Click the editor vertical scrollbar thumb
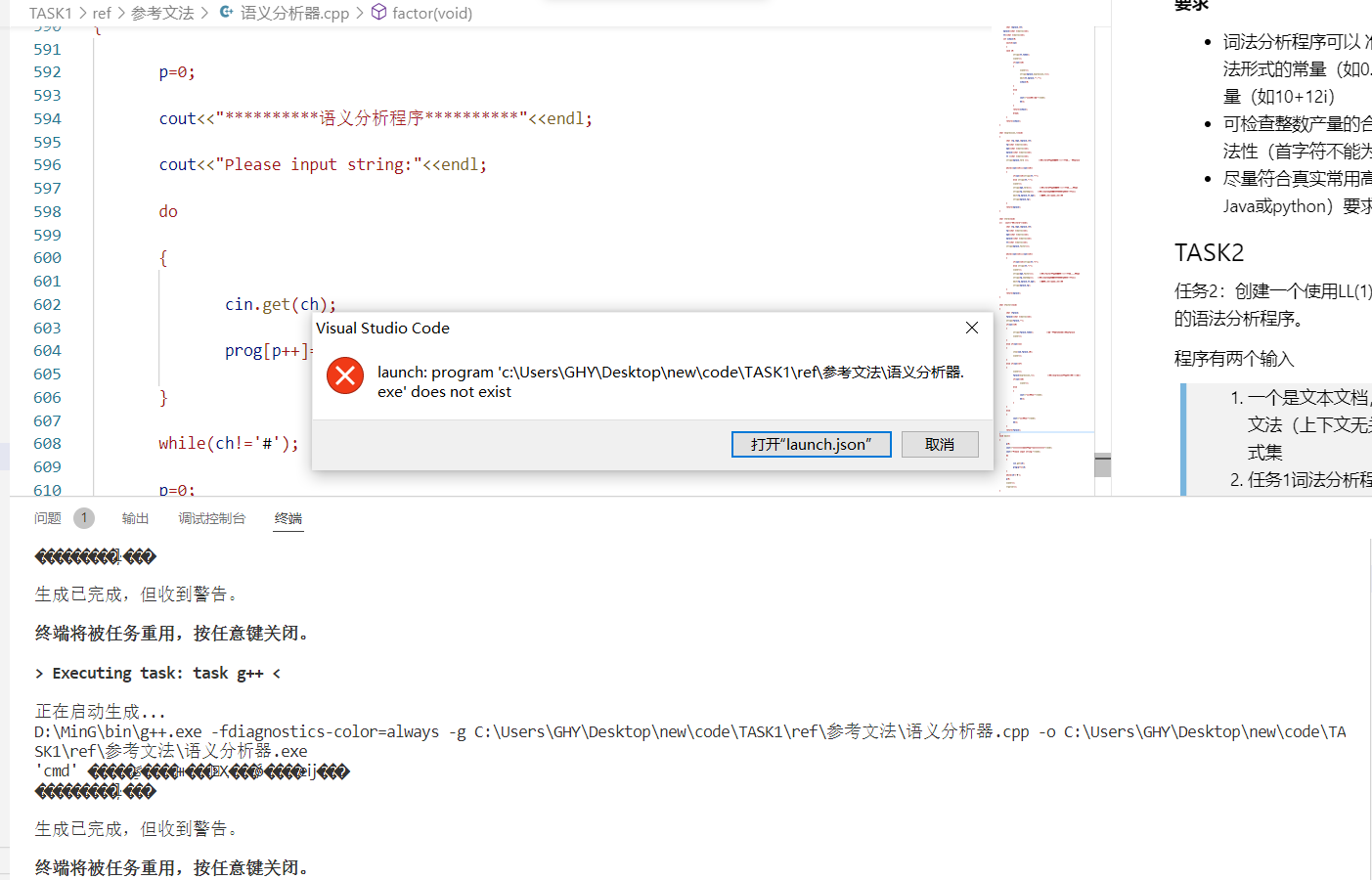Image resolution: width=1372 pixels, height=880 pixels. (1103, 464)
